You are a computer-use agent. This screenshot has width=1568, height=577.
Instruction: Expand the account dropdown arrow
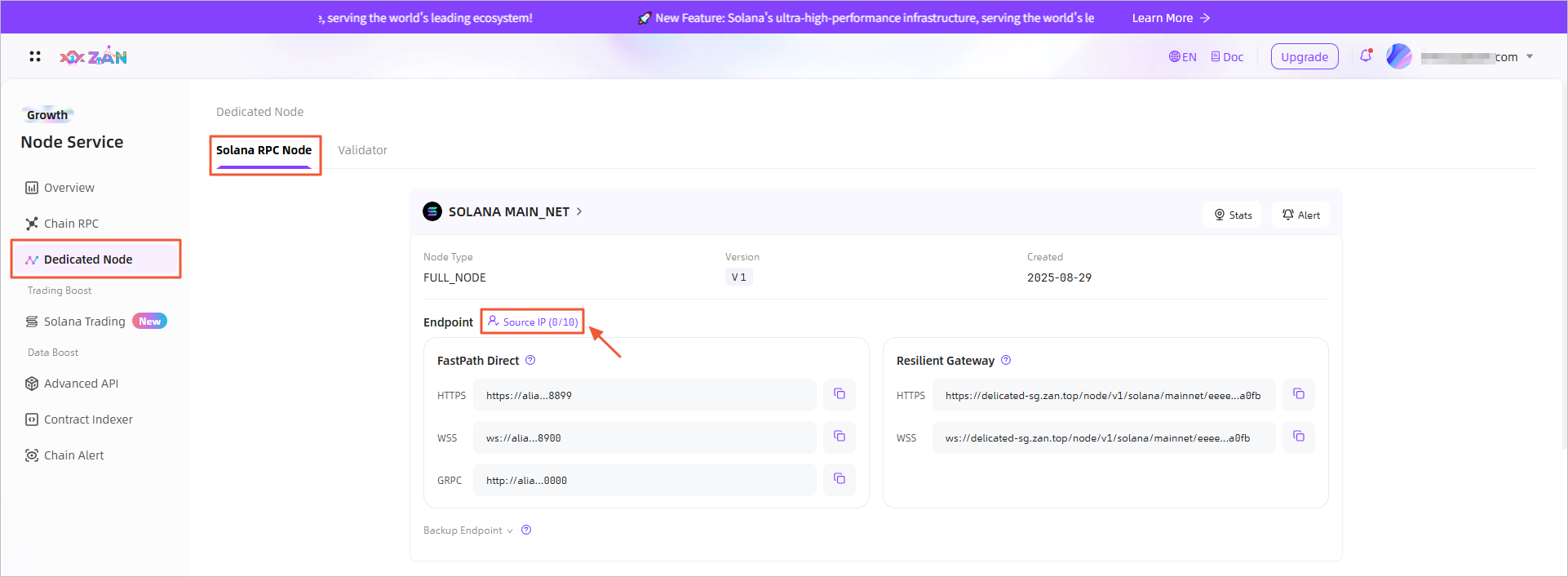tap(1530, 57)
